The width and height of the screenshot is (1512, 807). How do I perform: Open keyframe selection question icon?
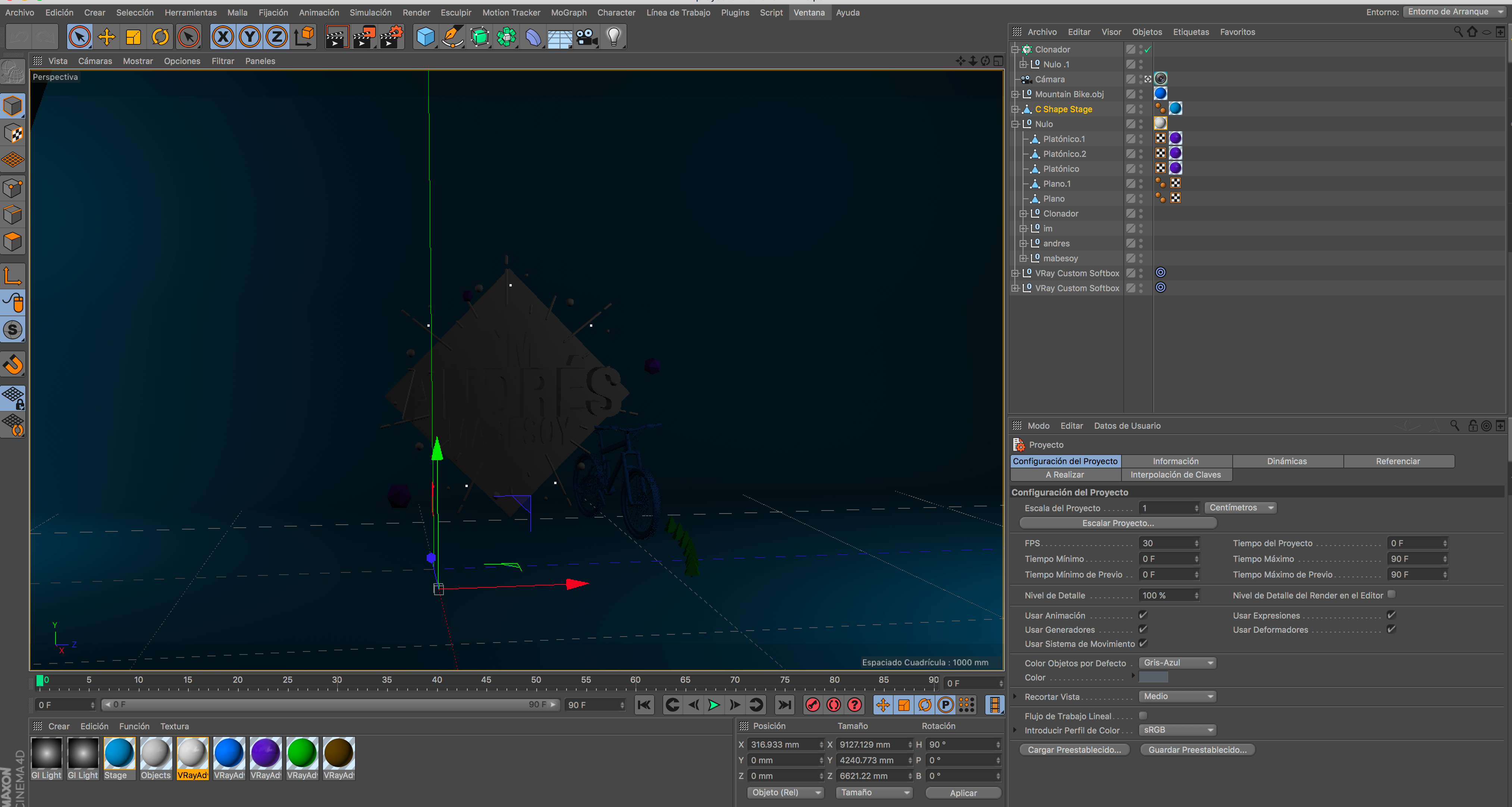coord(854,705)
